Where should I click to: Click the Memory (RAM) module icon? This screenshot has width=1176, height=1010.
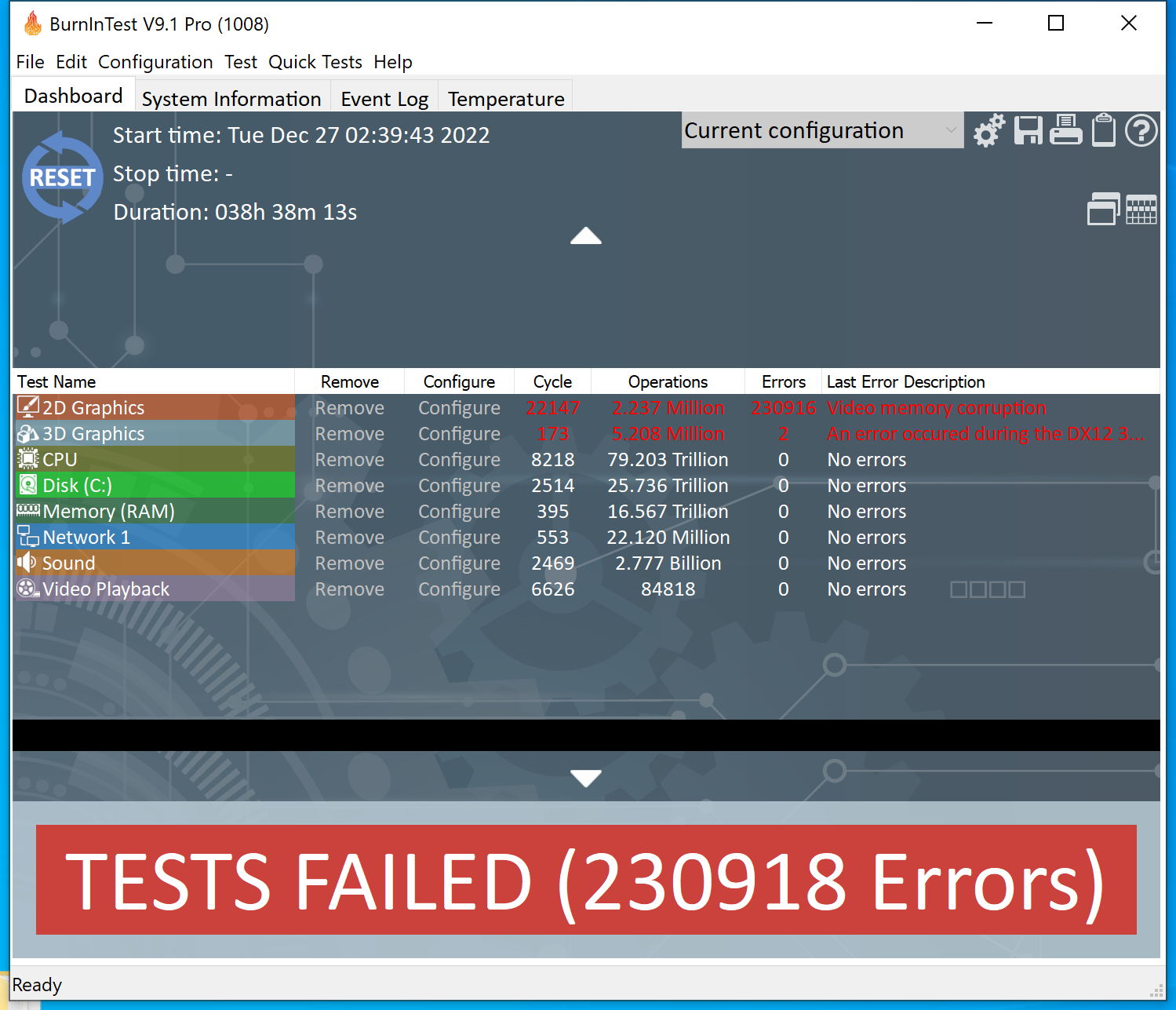click(x=28, y=510)
